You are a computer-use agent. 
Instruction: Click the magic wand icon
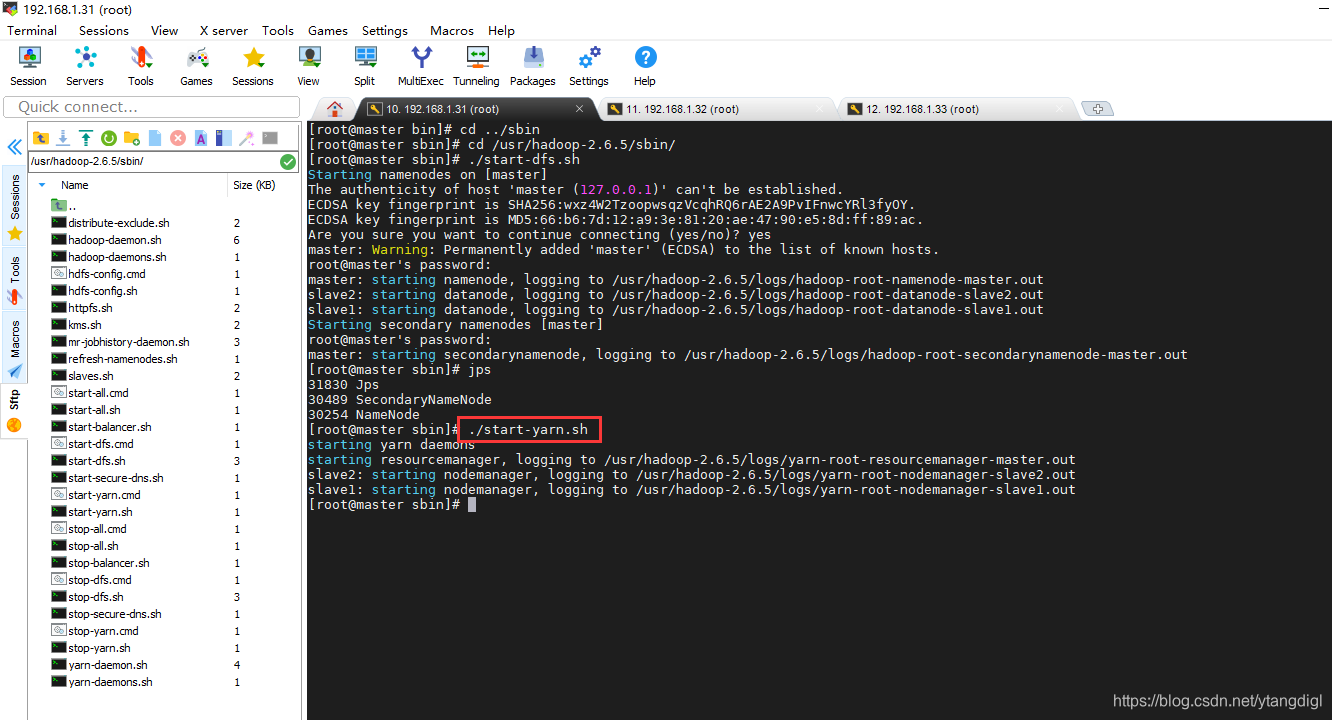(246, 138)
